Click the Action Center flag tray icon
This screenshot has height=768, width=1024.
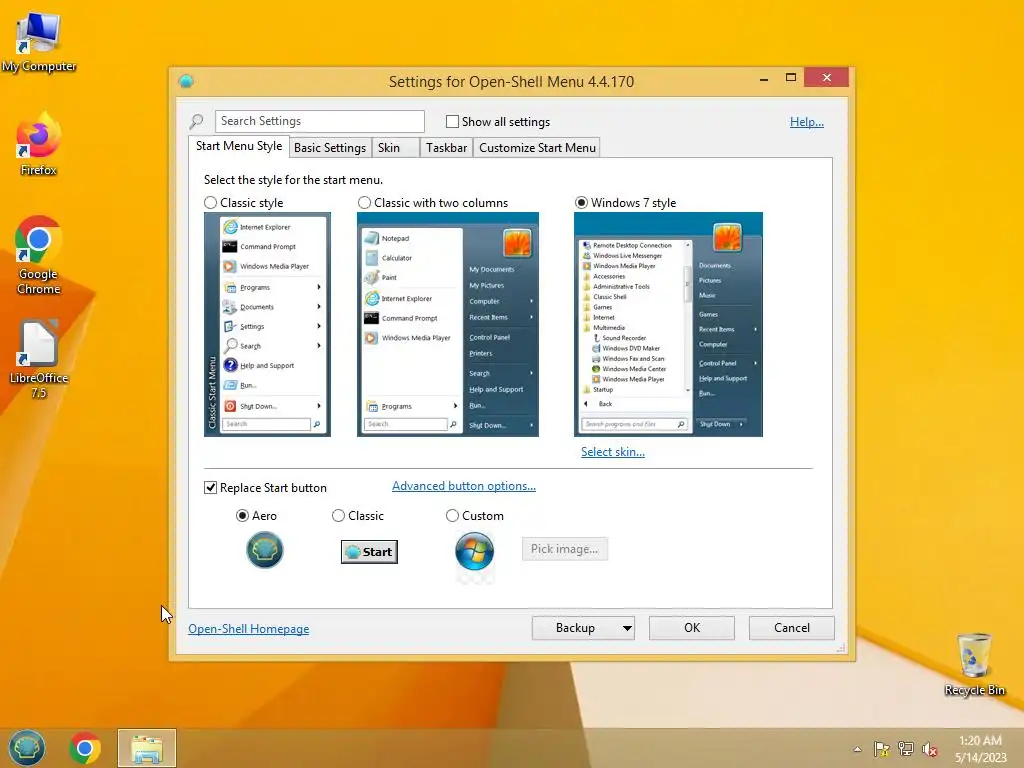click(881, 749)
